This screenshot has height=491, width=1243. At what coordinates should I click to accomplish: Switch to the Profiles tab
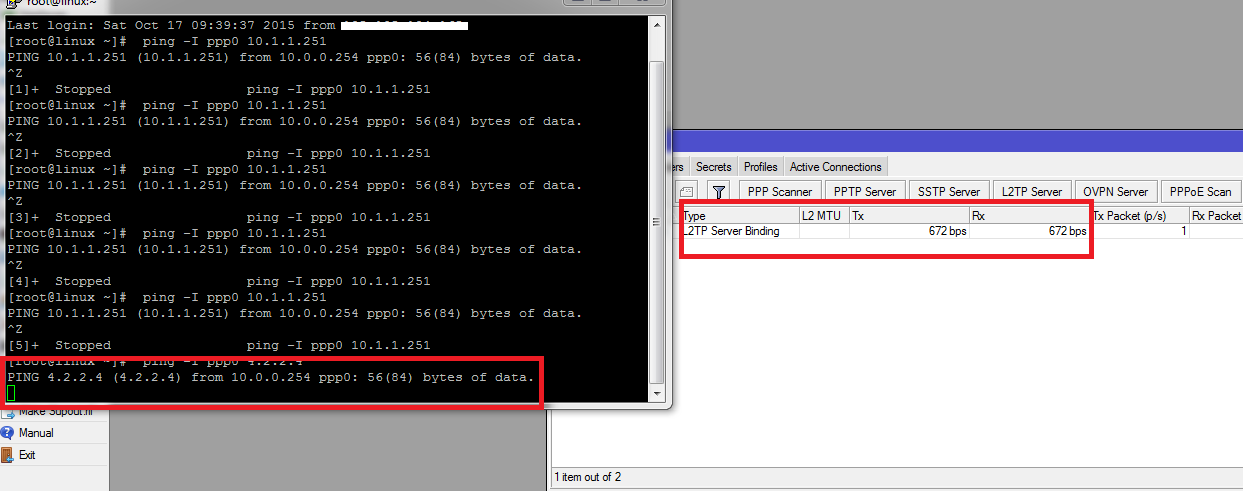761,167
